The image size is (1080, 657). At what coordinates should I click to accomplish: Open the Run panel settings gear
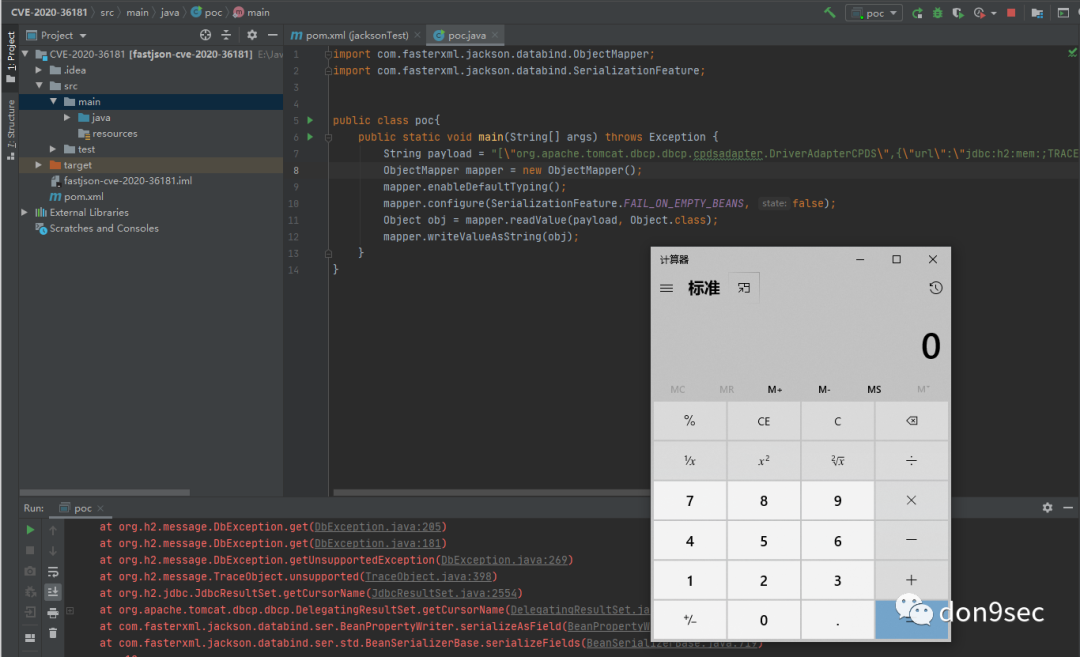[1047, 508]
